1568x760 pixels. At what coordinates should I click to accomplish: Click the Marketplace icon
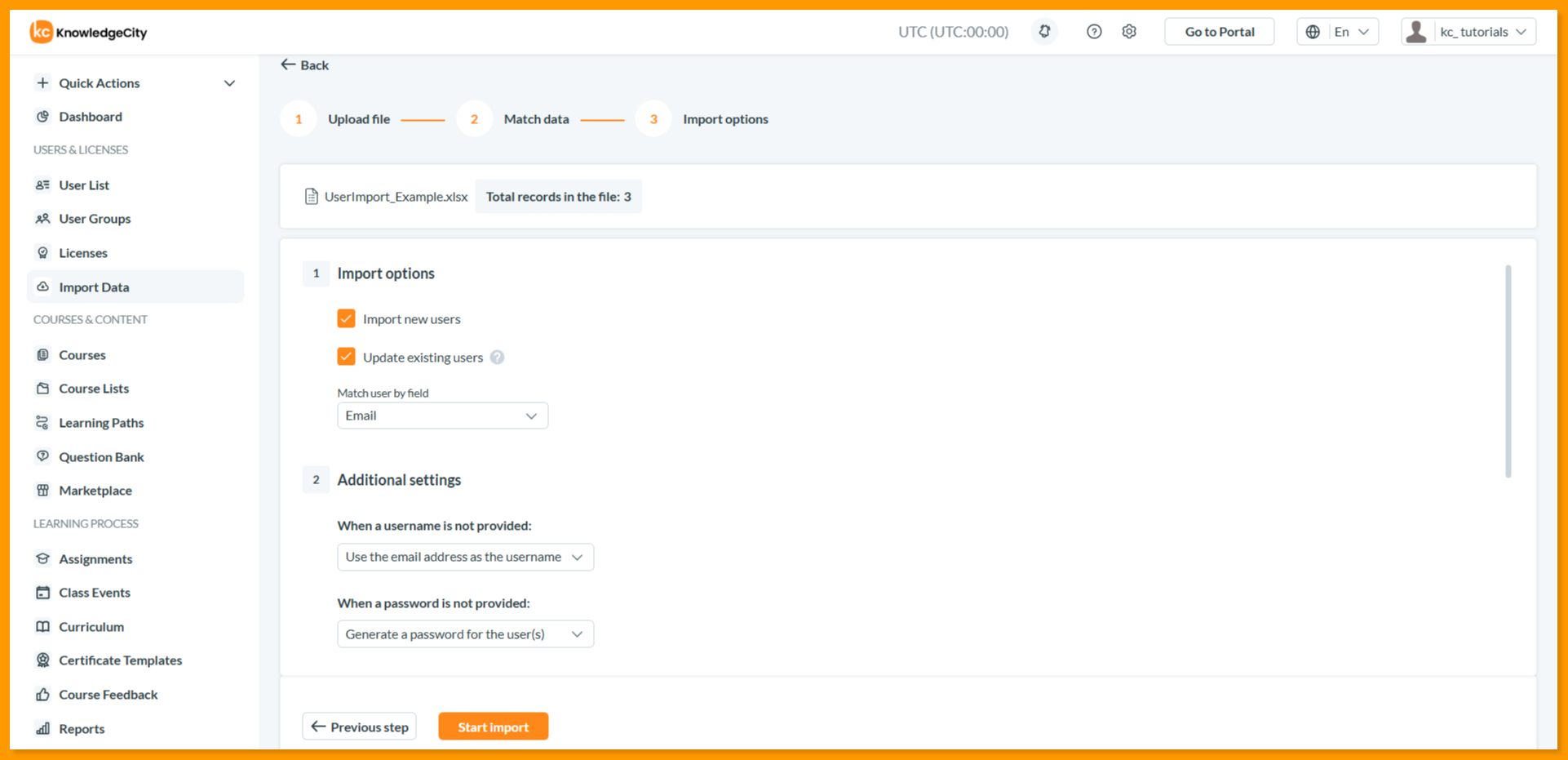43,491
